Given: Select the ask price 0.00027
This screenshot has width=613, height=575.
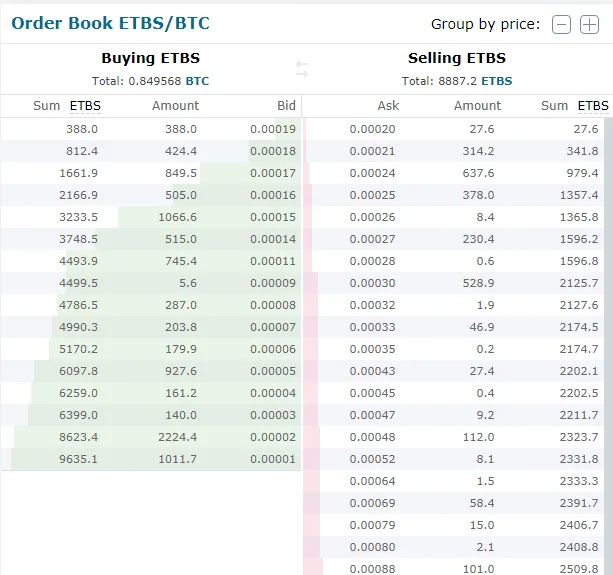Looking at the screenshot, I should [372, 239].
